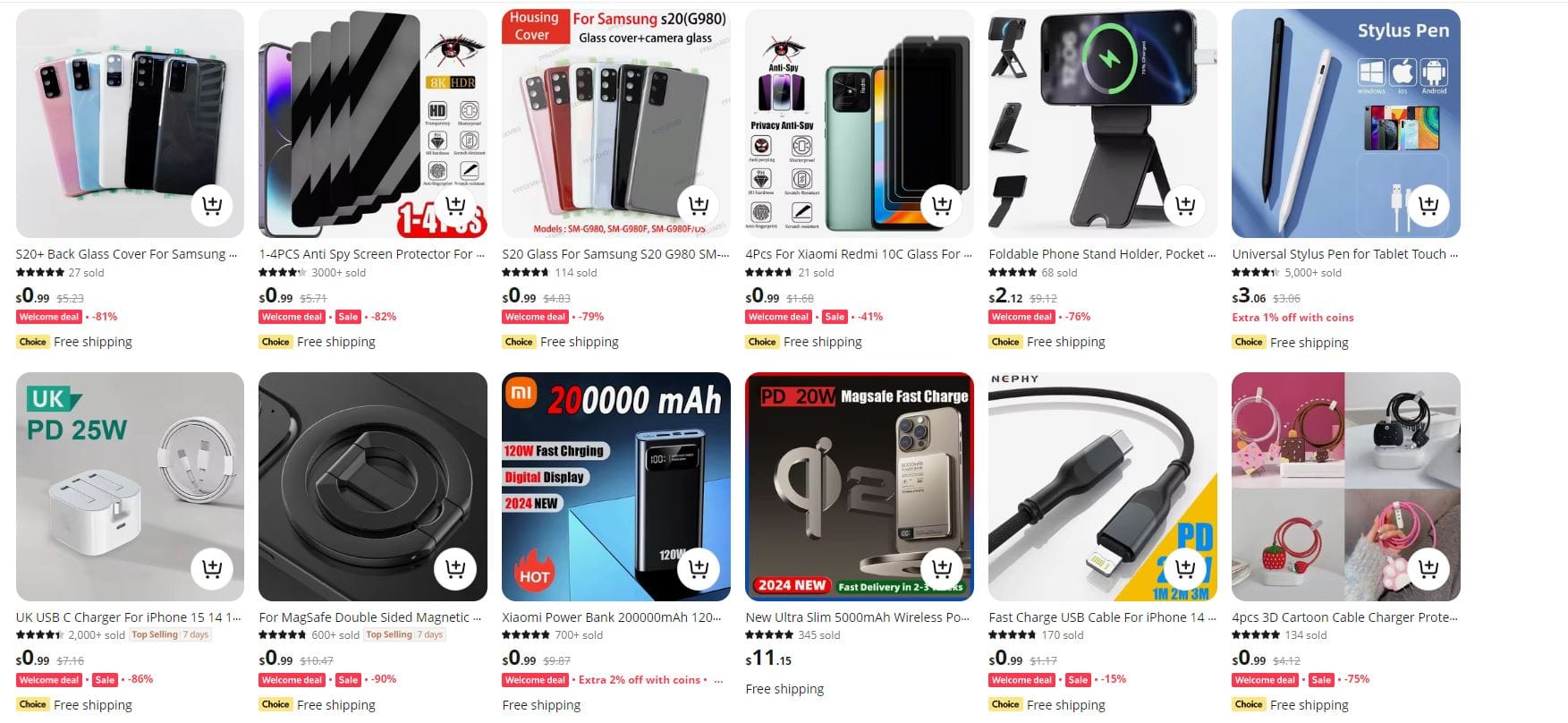This screenshot has width=1568, height=723.
Task: Add Universal Stylus Pen to cart
Action: pos(1428,205)
